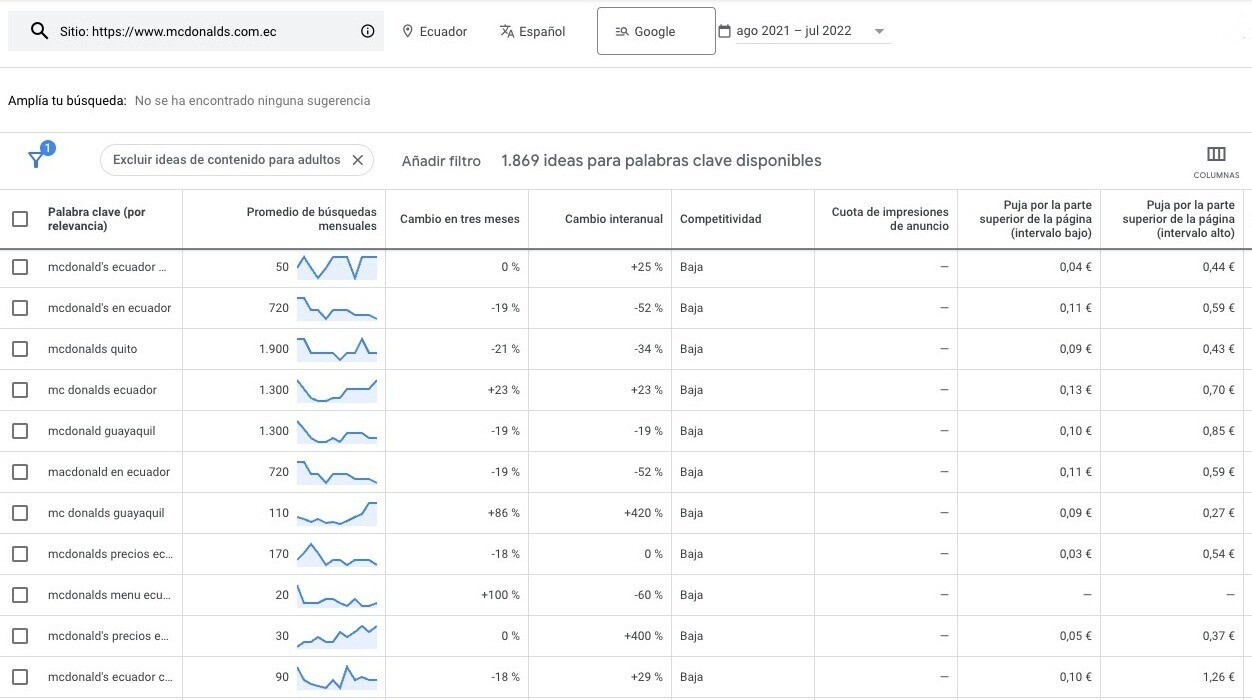View trend sparkline for mc donalds ecuador
This screenshot has height=700, width=1252.
(x=337, y=390)
